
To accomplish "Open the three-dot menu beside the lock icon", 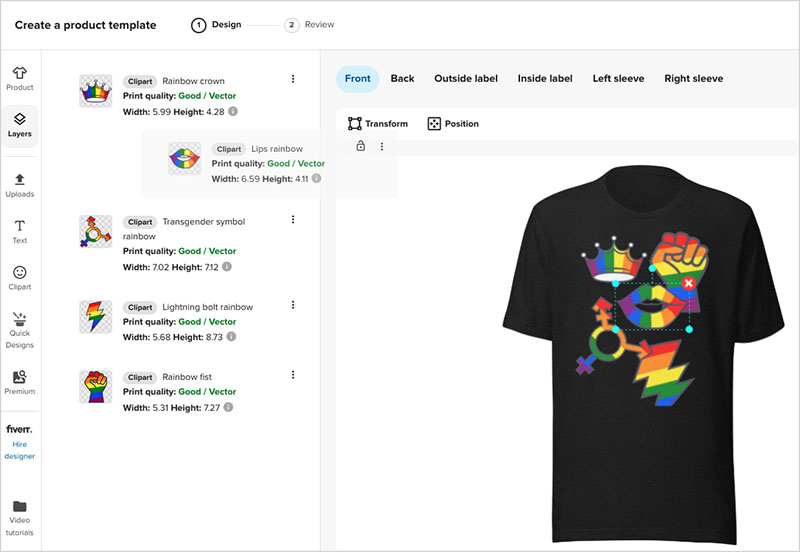I will pyautogui.click(x=382, y=146).
